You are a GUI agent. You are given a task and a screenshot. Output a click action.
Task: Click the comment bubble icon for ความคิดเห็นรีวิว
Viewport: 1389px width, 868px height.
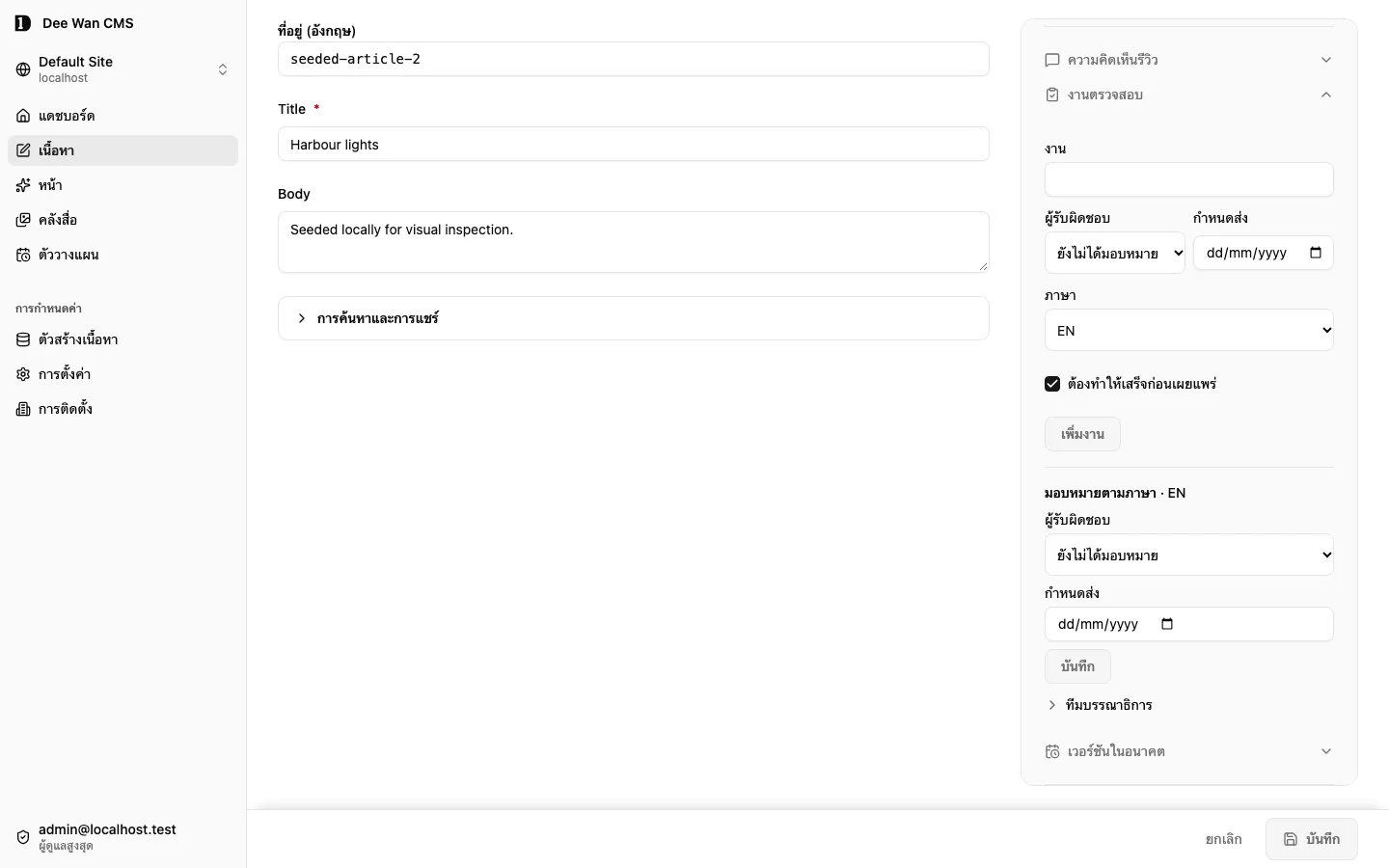coord(1052,60)
